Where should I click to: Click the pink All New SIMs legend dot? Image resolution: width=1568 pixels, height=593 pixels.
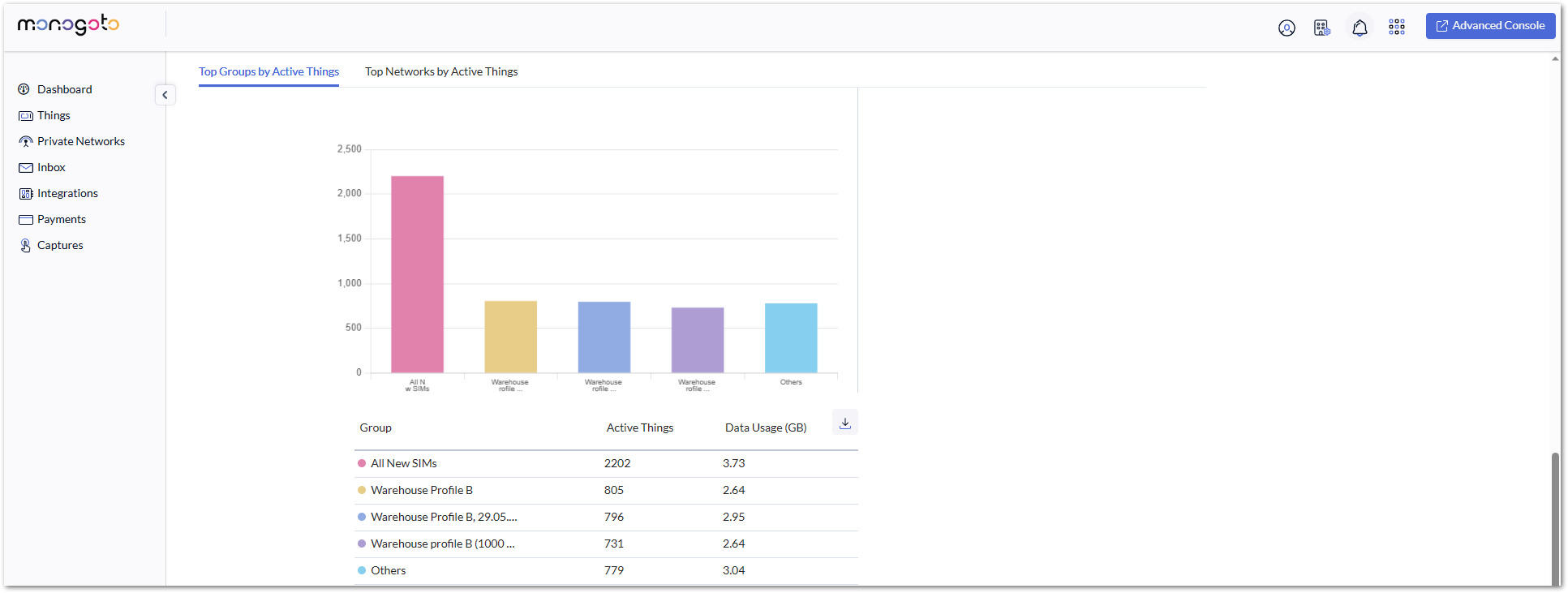coord(362,463)
